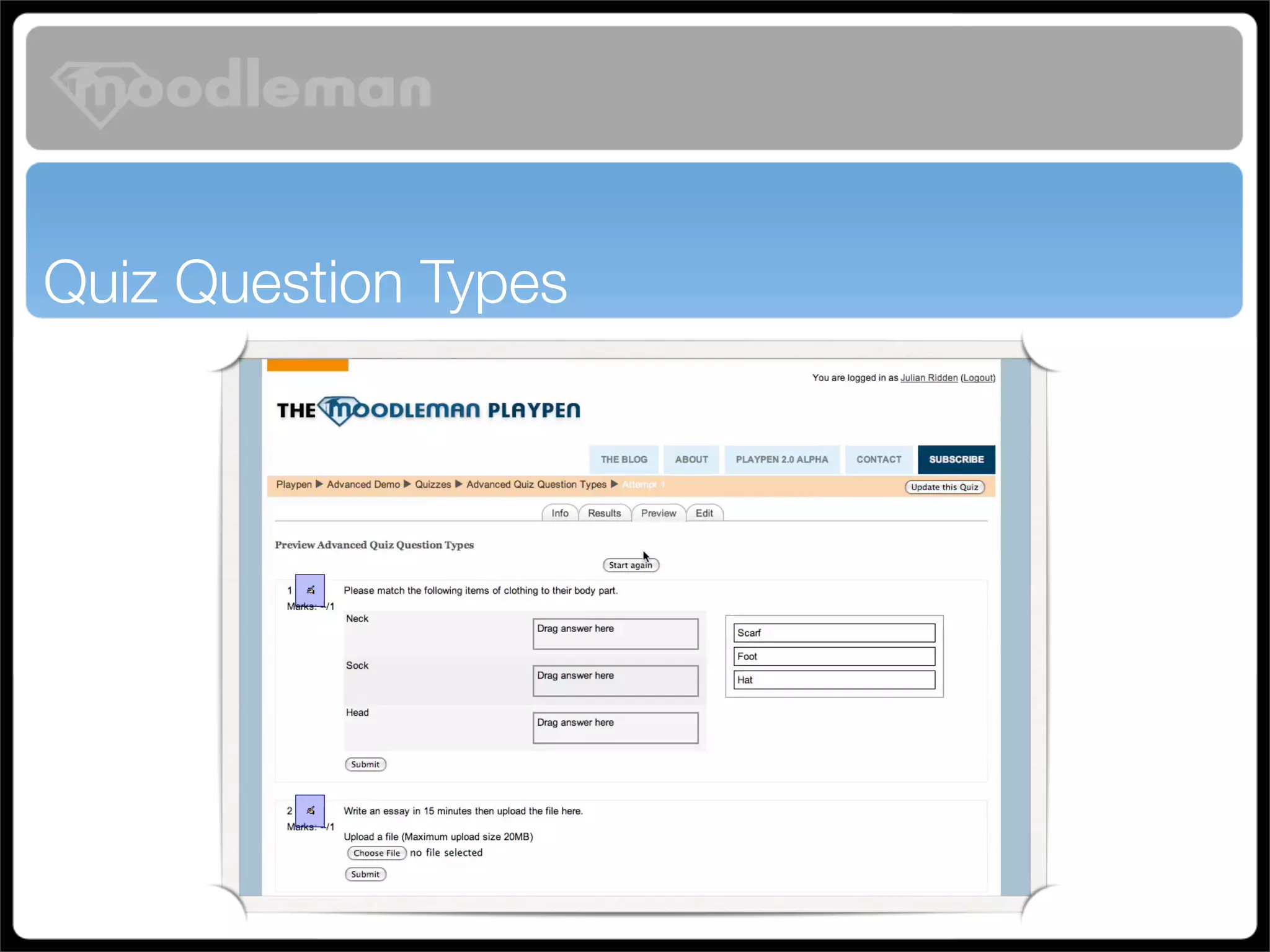Submit the essay upload question
The height and width of the screenshot is (952, 1270).
[365, 875]
